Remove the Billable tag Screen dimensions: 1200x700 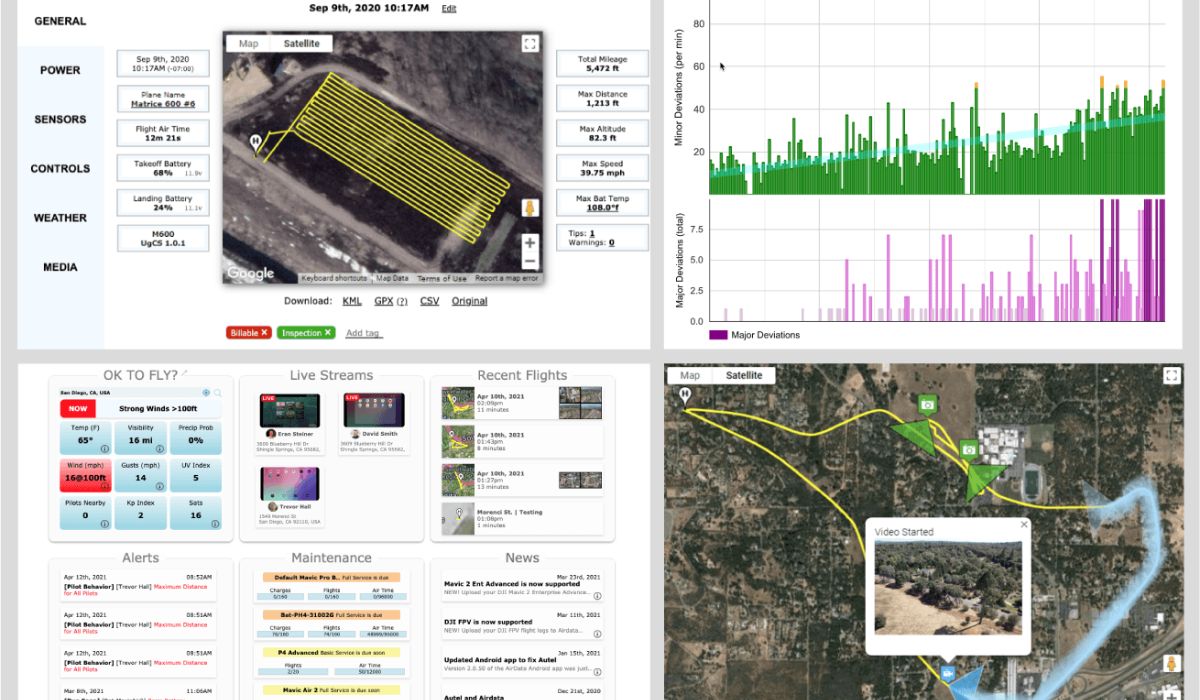(x=265, y=332)
